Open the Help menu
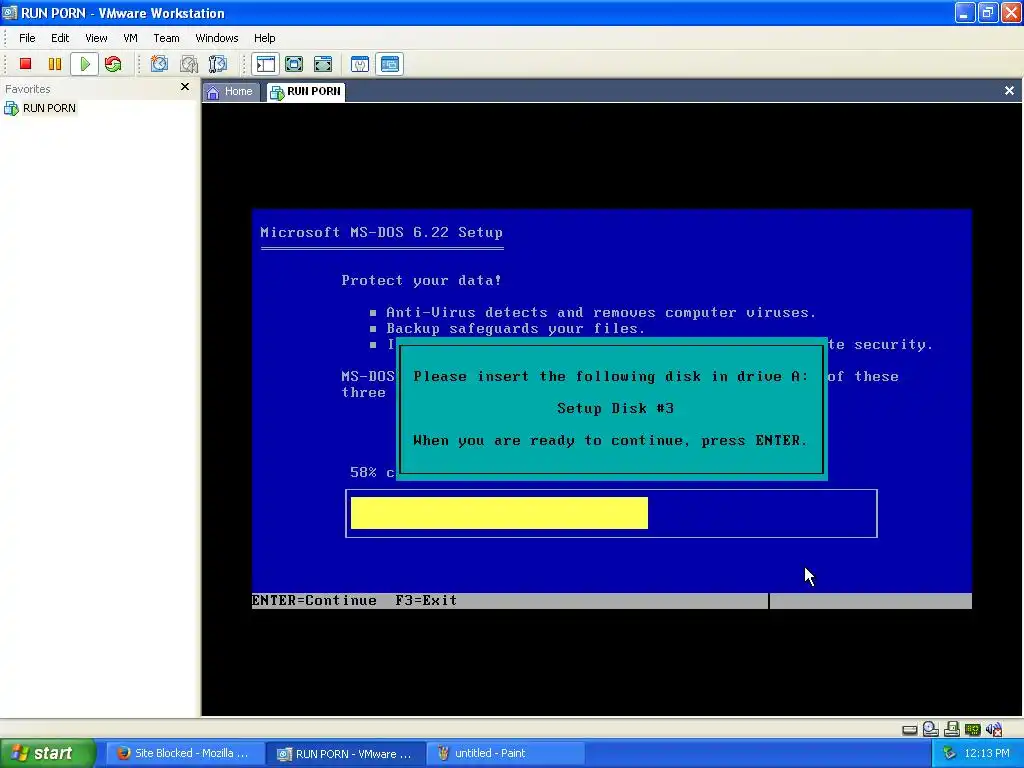Screen dimensions: 1024x768 click(264, 38)
